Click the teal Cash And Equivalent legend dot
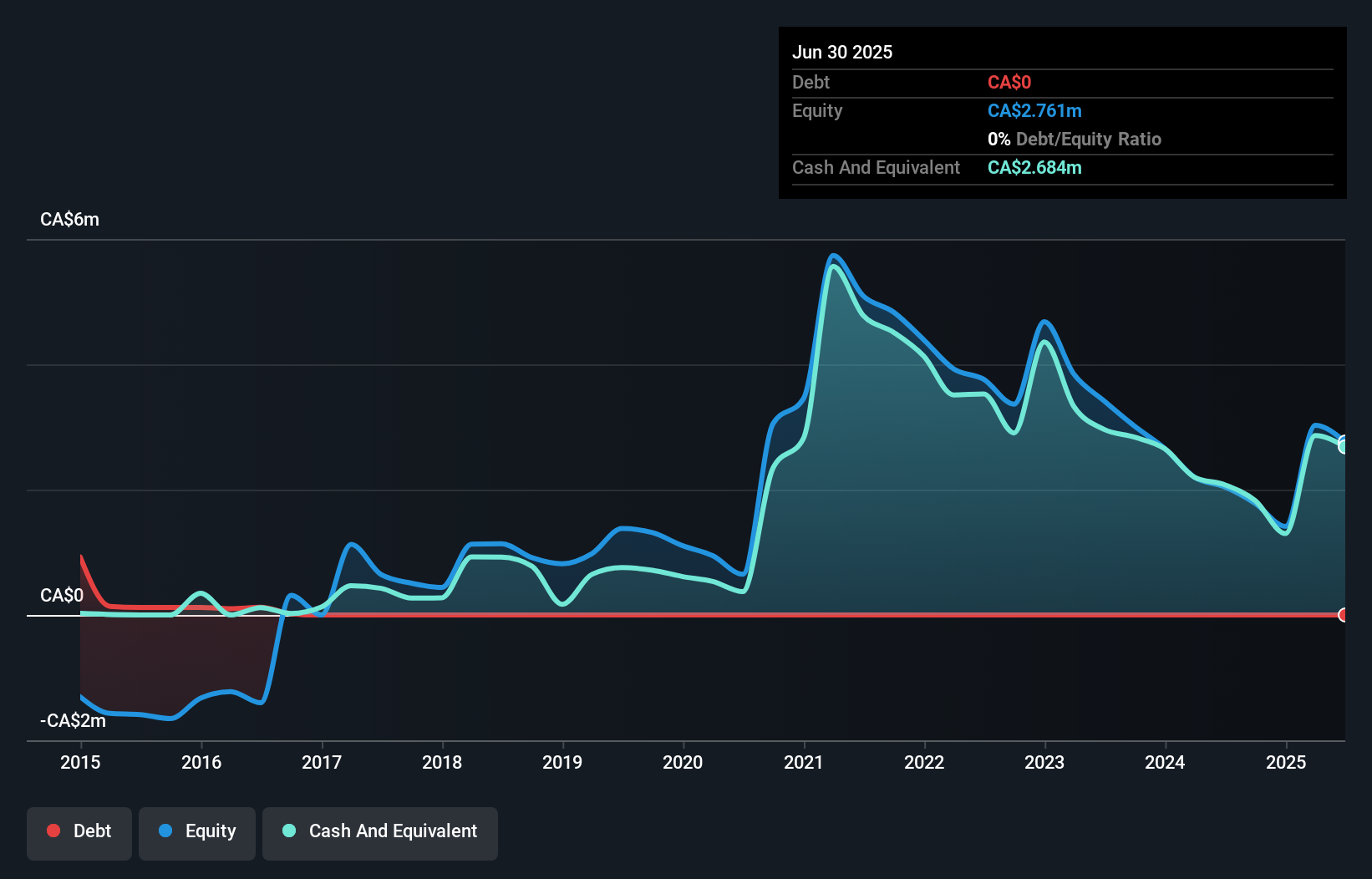Screen dimensions: 1372x879 coord(289,831)
